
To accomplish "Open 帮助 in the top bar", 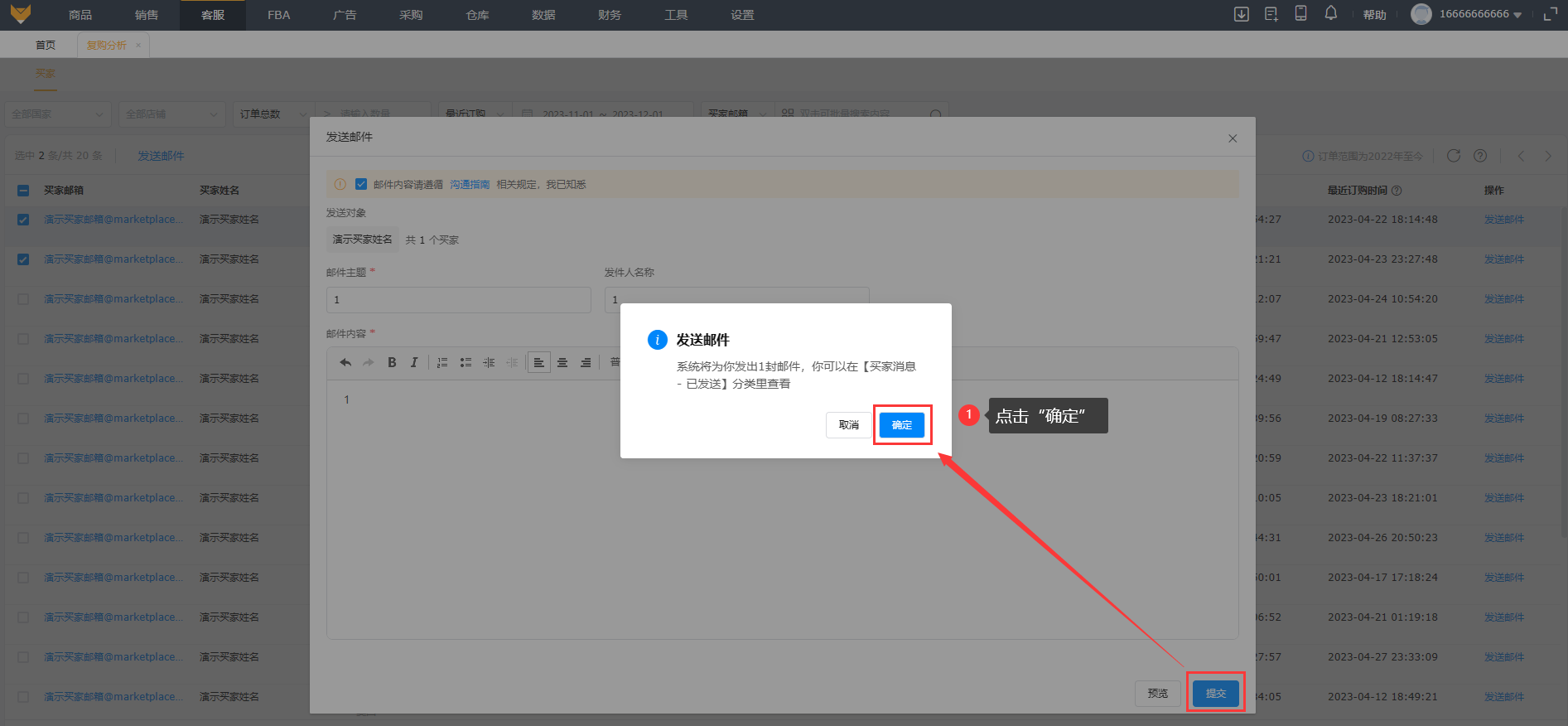I will (1375, 15).
